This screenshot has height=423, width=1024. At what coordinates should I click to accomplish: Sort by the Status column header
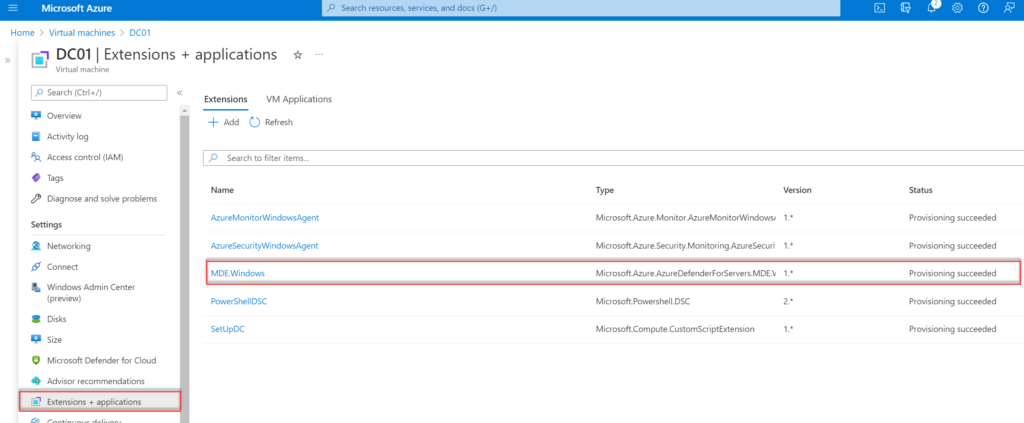921,190
